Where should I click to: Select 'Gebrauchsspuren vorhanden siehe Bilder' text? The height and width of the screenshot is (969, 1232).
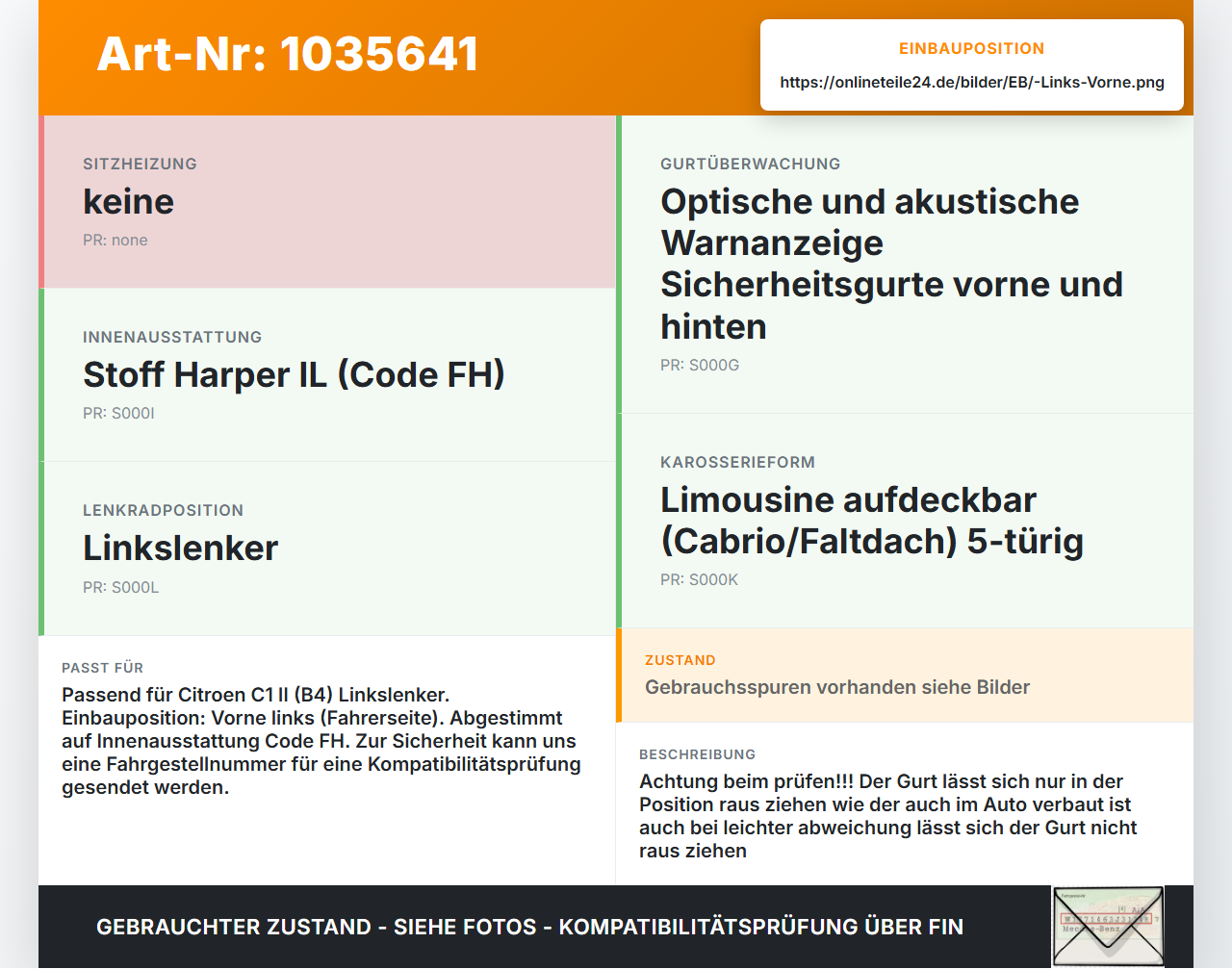[x=837, y=687]
